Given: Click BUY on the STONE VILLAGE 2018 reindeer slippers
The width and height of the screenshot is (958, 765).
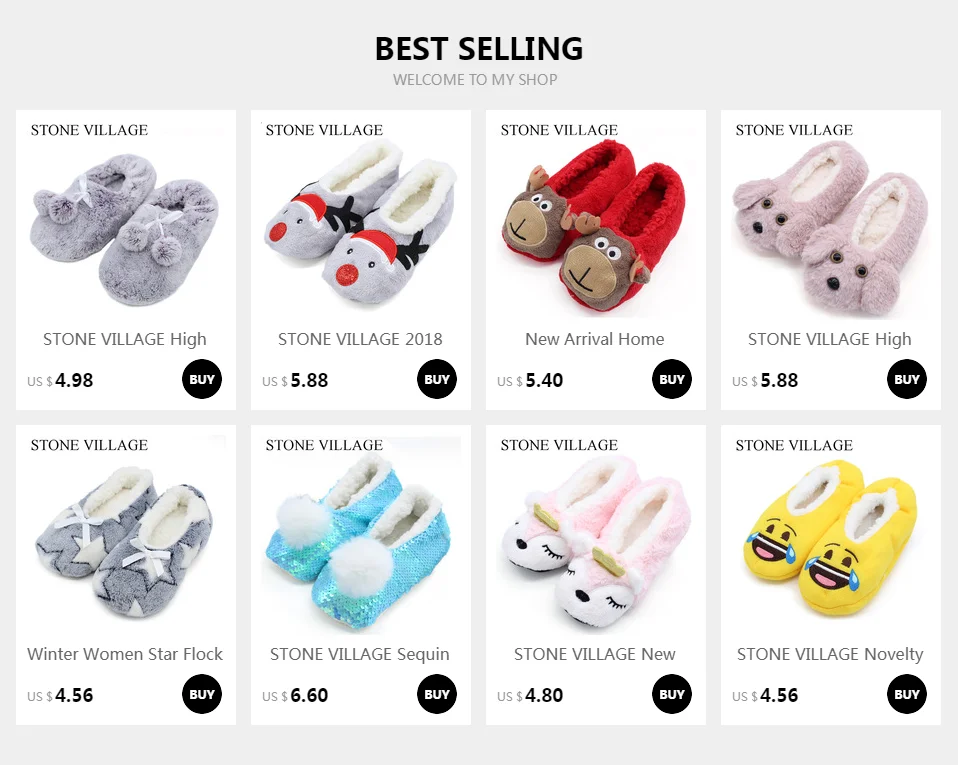Looking at the screenshot, I should (437, 379).
